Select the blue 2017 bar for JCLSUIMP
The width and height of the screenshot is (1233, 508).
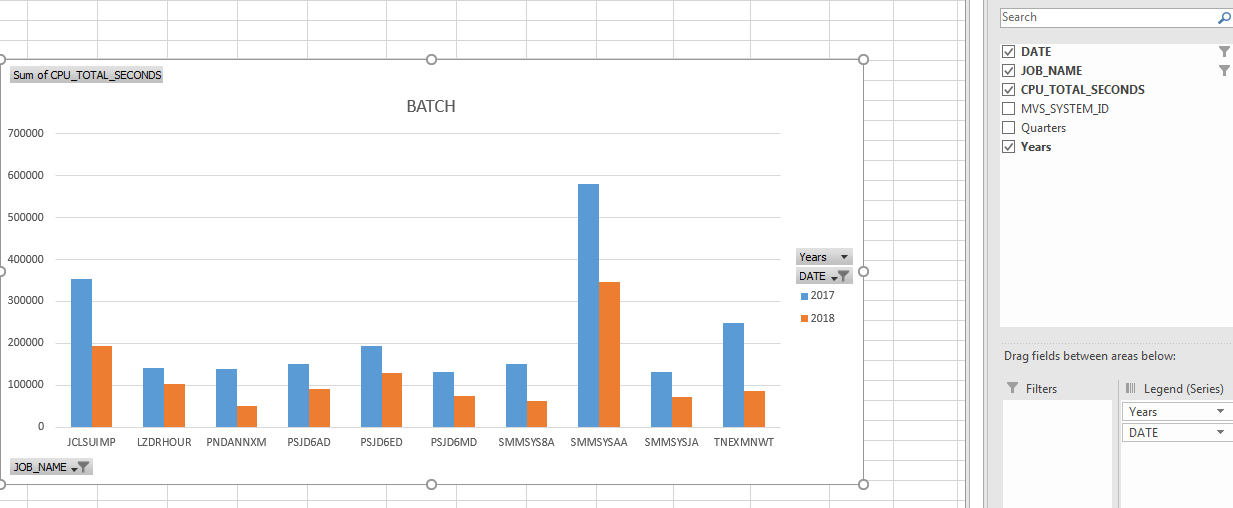pos(81,353)
